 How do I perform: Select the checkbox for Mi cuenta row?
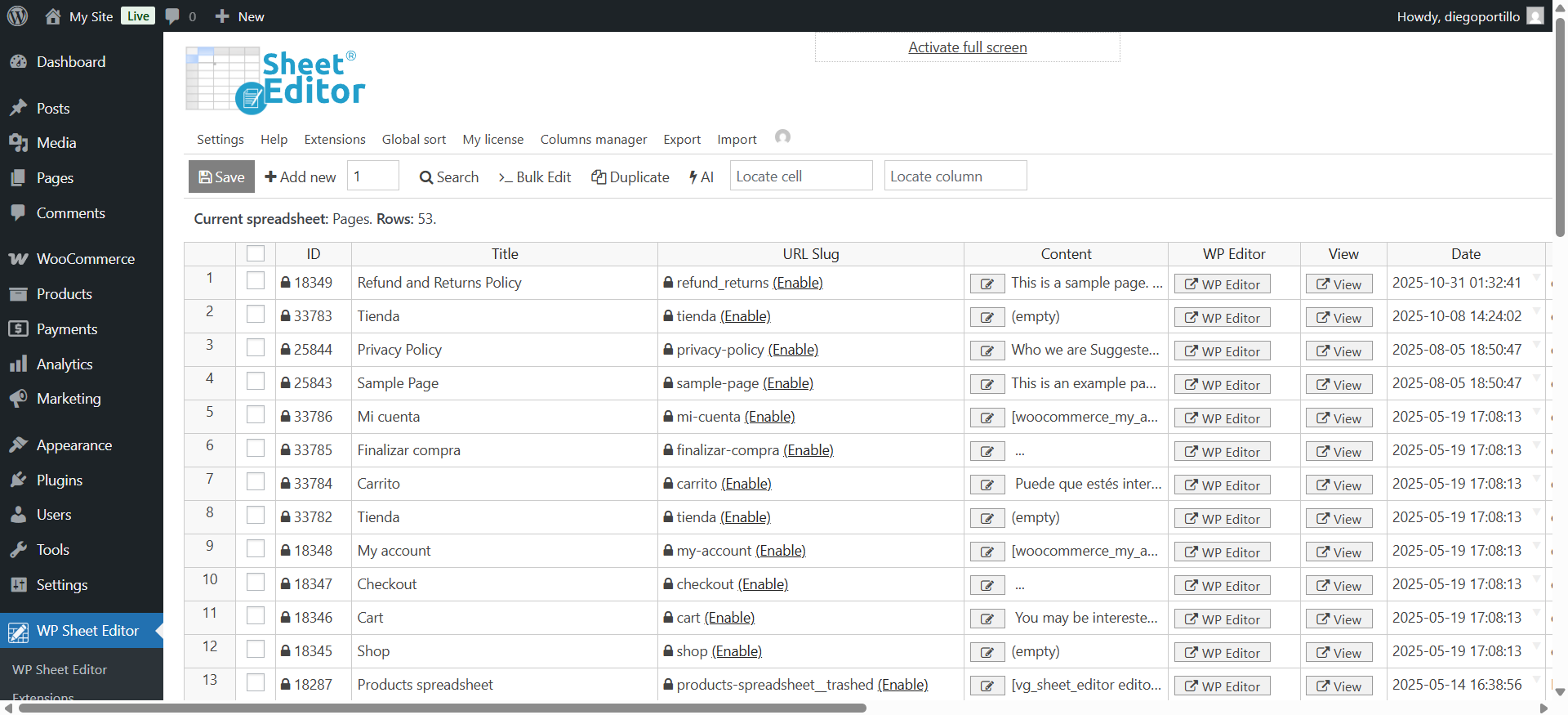pos(256,415)
